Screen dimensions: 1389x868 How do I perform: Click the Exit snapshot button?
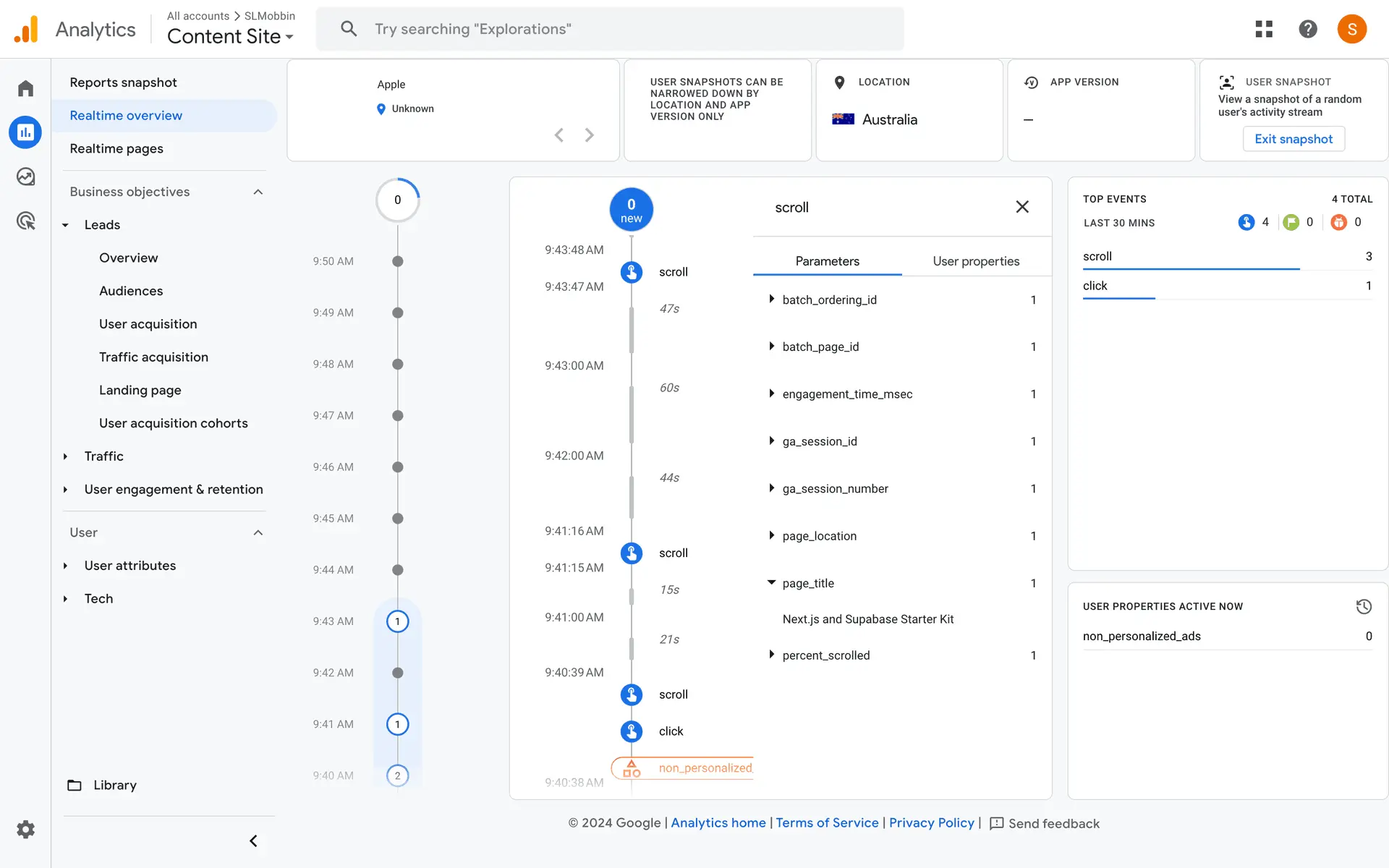1293,139
